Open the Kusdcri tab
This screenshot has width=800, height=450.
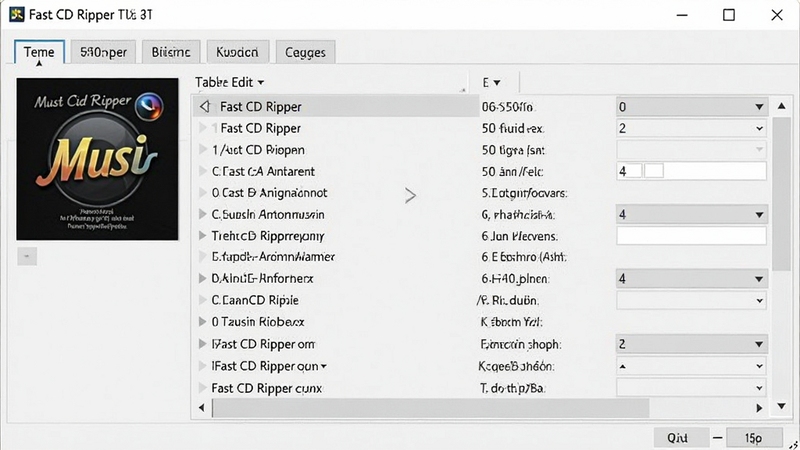click(x=237, y=52)
